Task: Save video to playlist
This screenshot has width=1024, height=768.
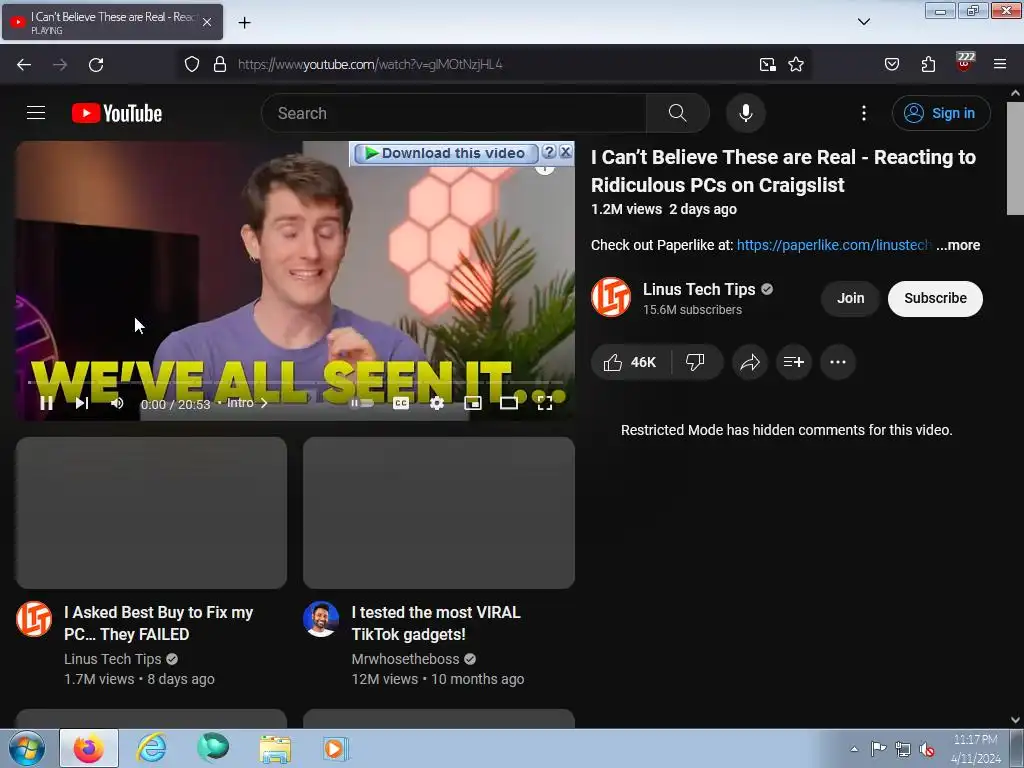Action: pos(793,362)
